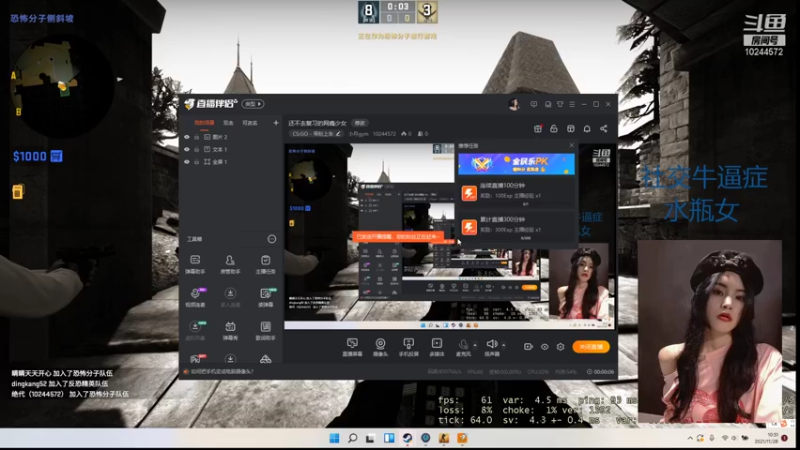The image size is (800, 450).
Task: Click the pill button beside 直播伴侣 logo
Action: tap(253, 104)
